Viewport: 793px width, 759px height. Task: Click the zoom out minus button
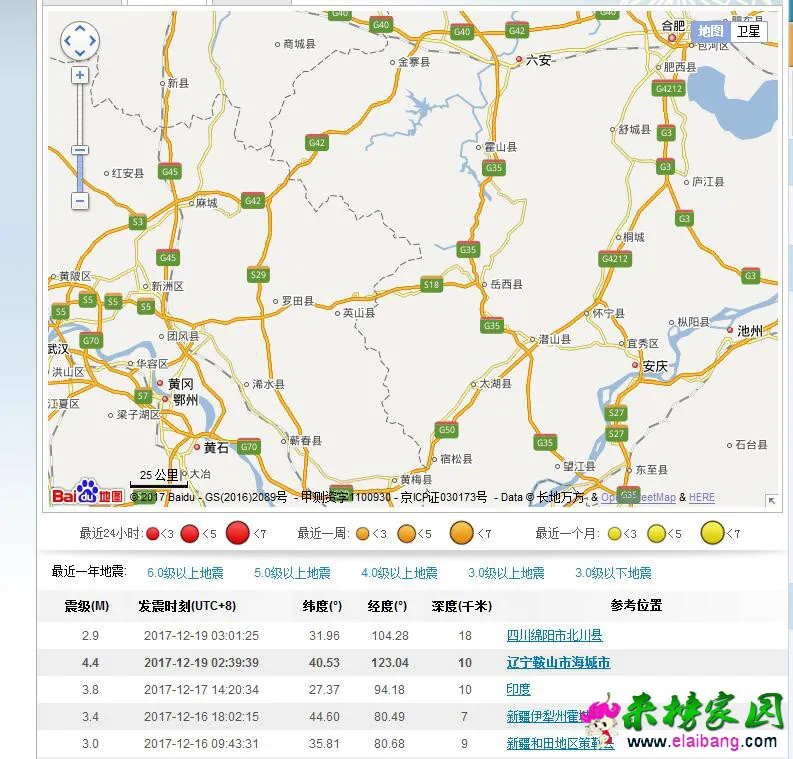(x=80, y=201)
